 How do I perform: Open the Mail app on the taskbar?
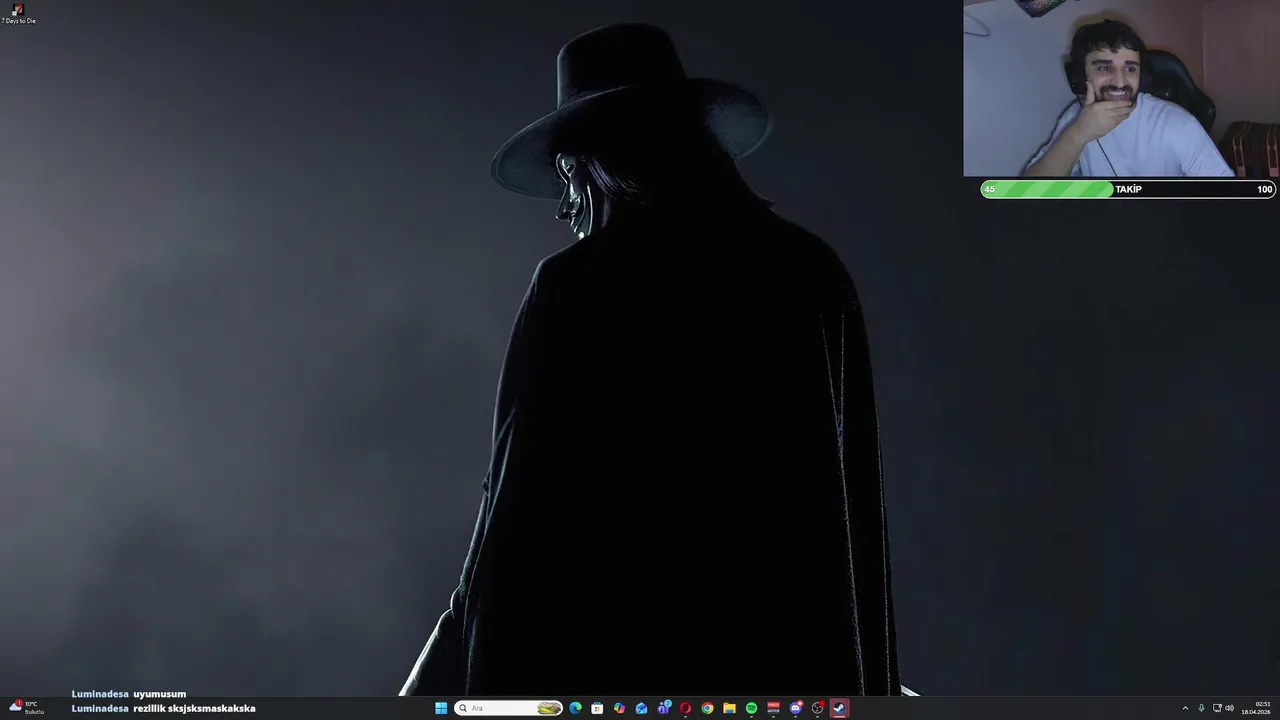pyautogui.click(x=641, y=708)
